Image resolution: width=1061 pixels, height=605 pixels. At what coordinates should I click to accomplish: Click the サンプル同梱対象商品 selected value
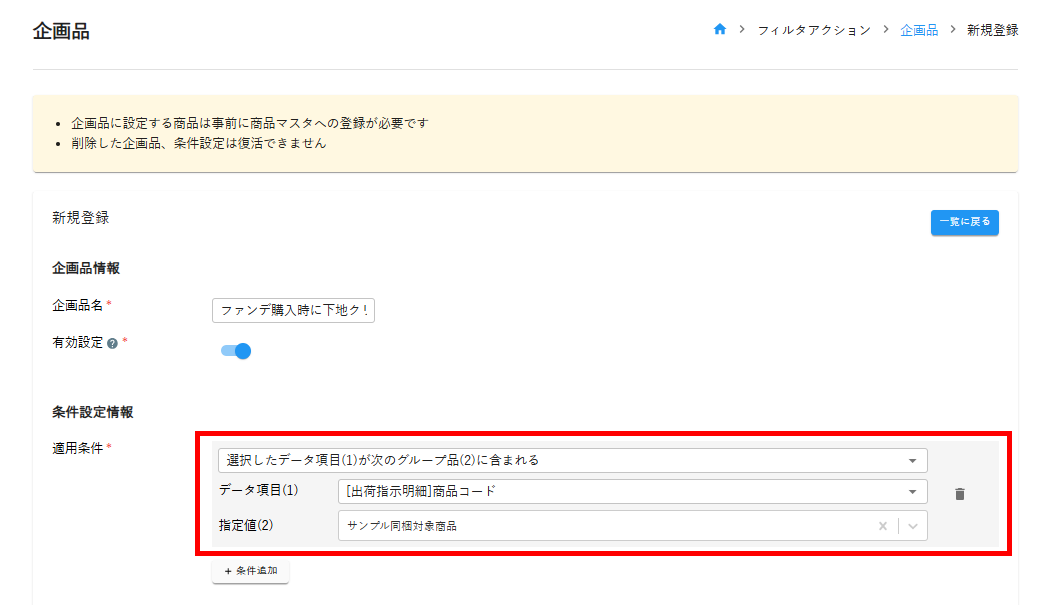coord(402,526)
